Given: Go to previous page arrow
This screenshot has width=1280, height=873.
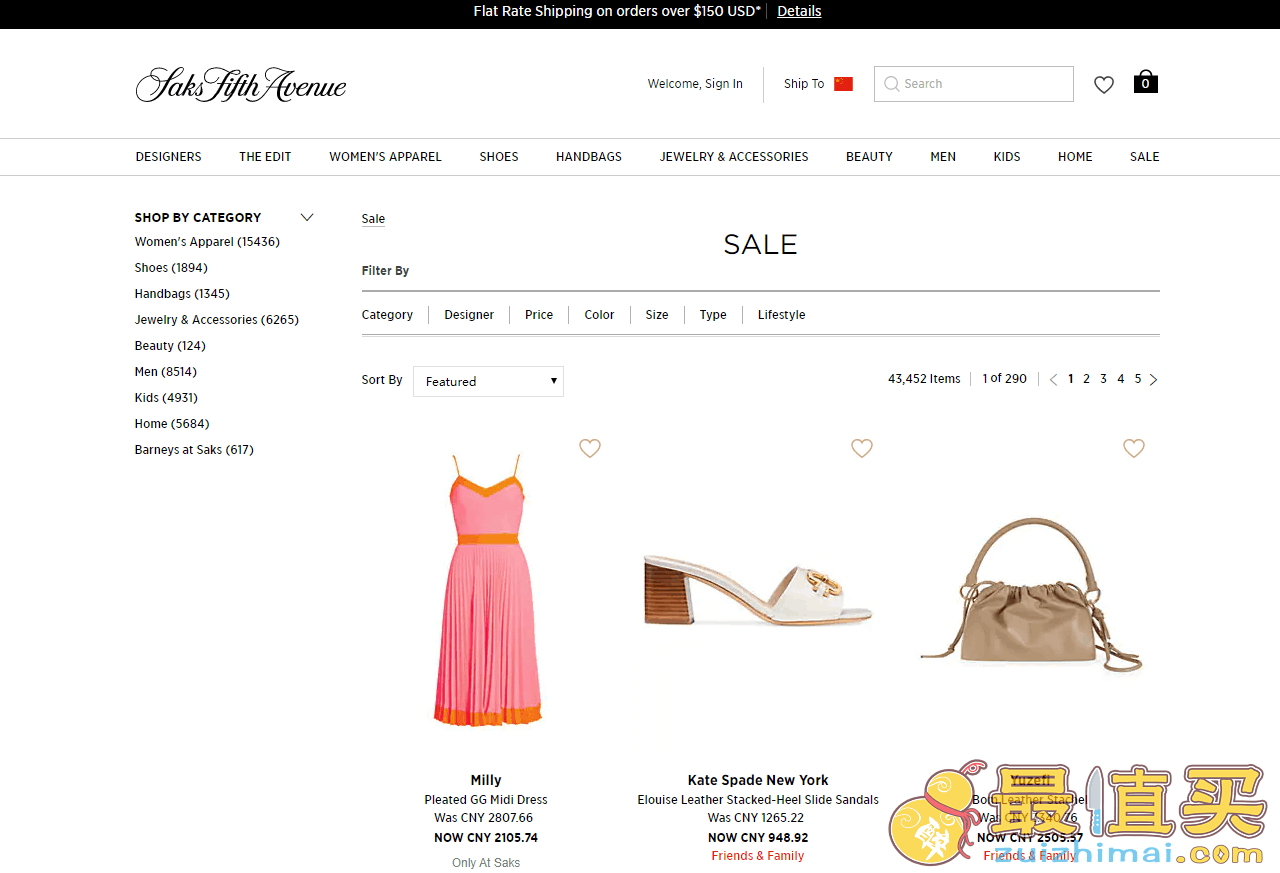Looking at the screenshot, I should point(1053,379).
